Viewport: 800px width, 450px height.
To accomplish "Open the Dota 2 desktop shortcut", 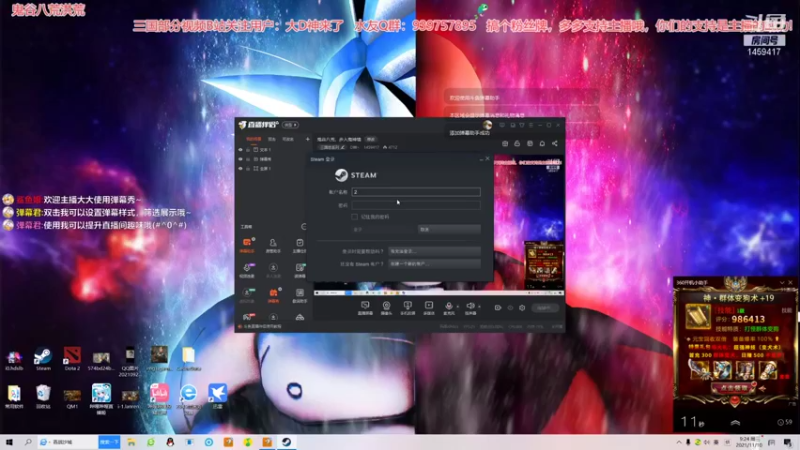I will pyautogui.click(x=72, y=359).
